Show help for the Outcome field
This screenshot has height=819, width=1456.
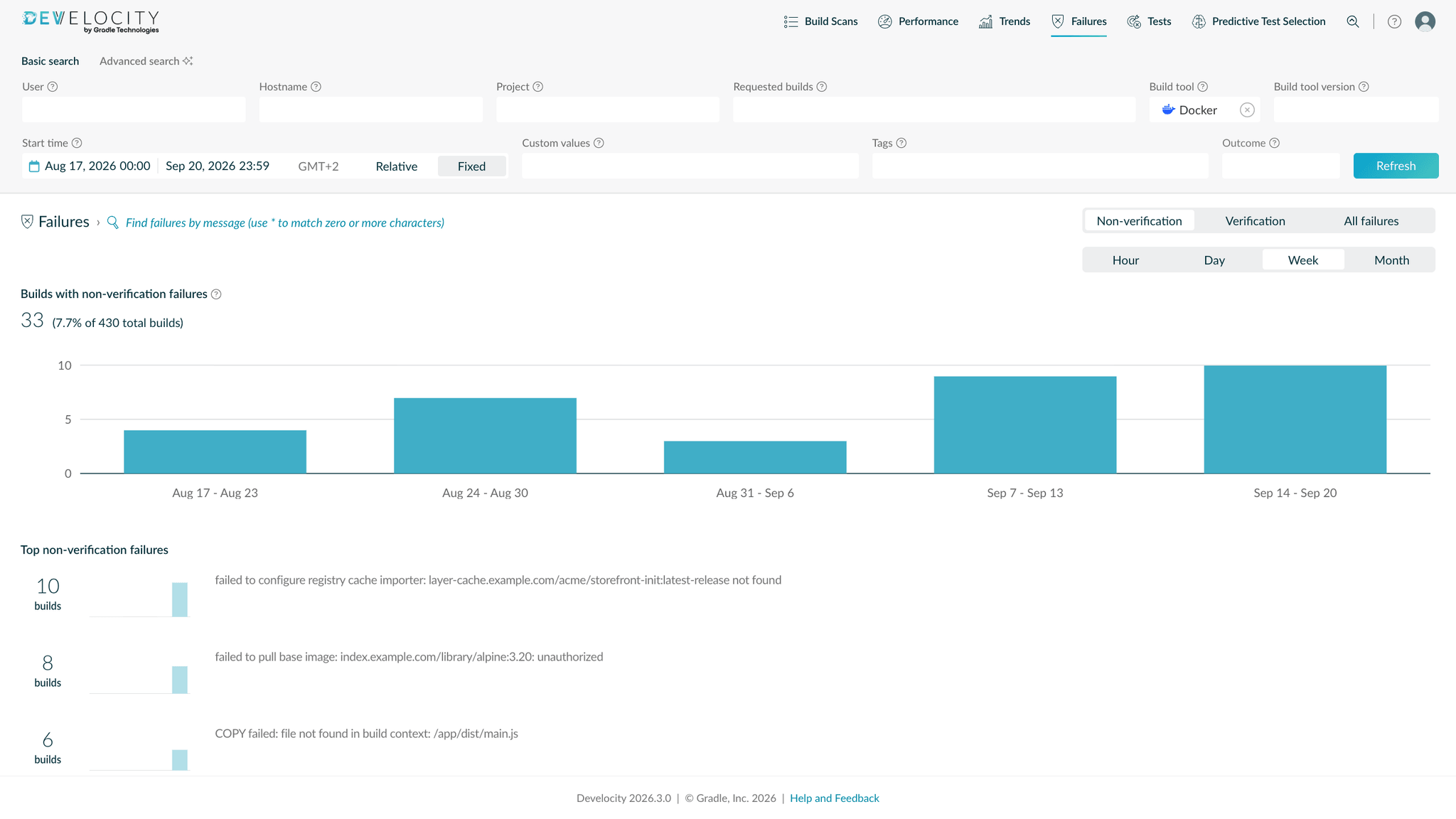point(1275,143)
